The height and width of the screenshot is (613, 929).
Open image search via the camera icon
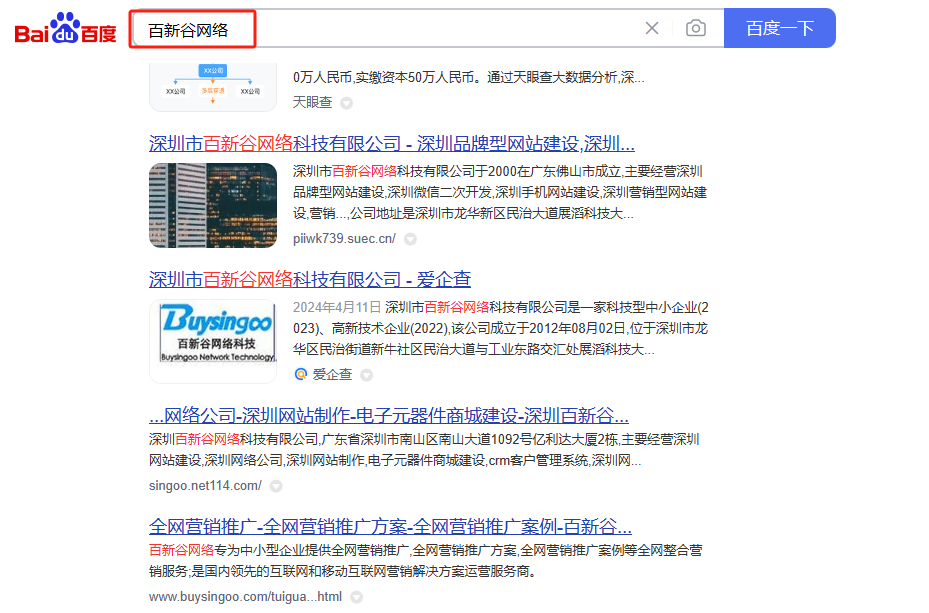695,28
